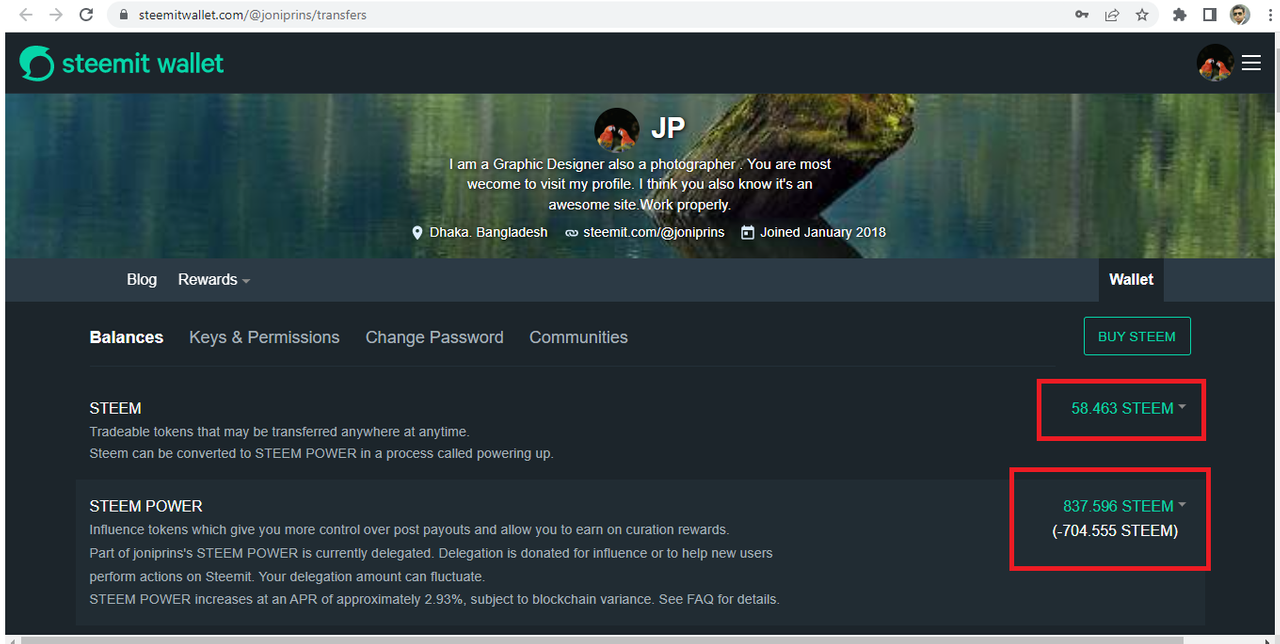Image resolution: width=1280 pixels, height=644 pixels.
Task: Click the user avatar in the header
Action: tap(1215, 63)
